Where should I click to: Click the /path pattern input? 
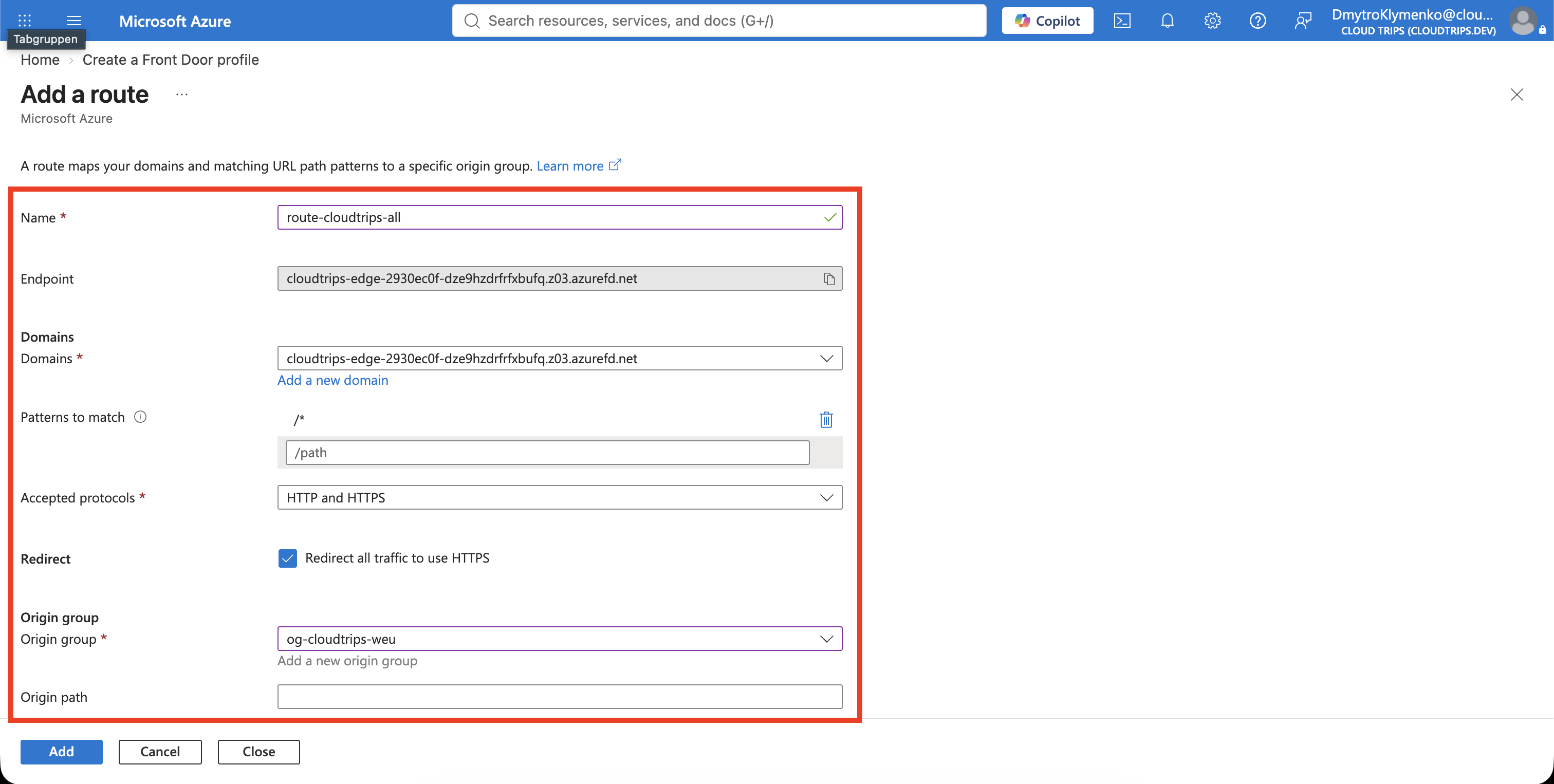[548, 452]
